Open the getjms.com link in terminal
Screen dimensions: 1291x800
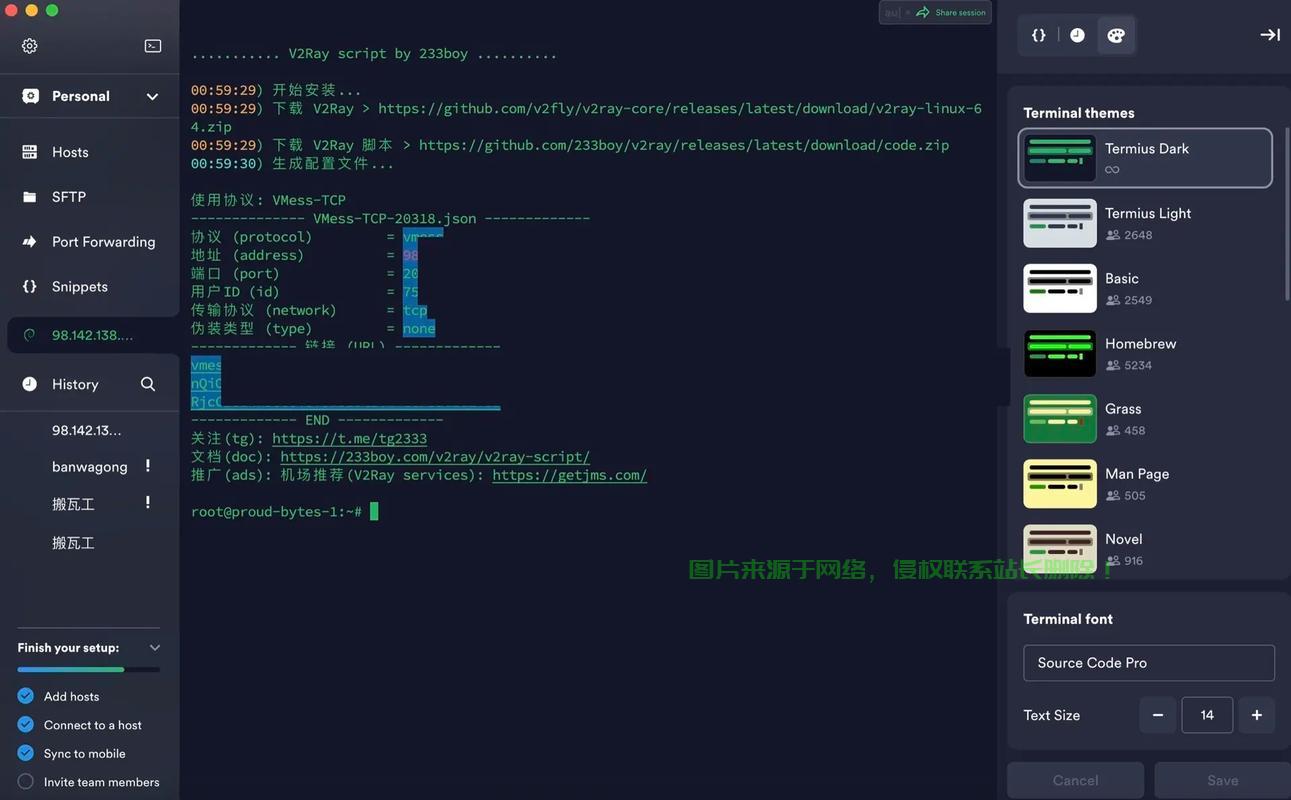[569, 475]
